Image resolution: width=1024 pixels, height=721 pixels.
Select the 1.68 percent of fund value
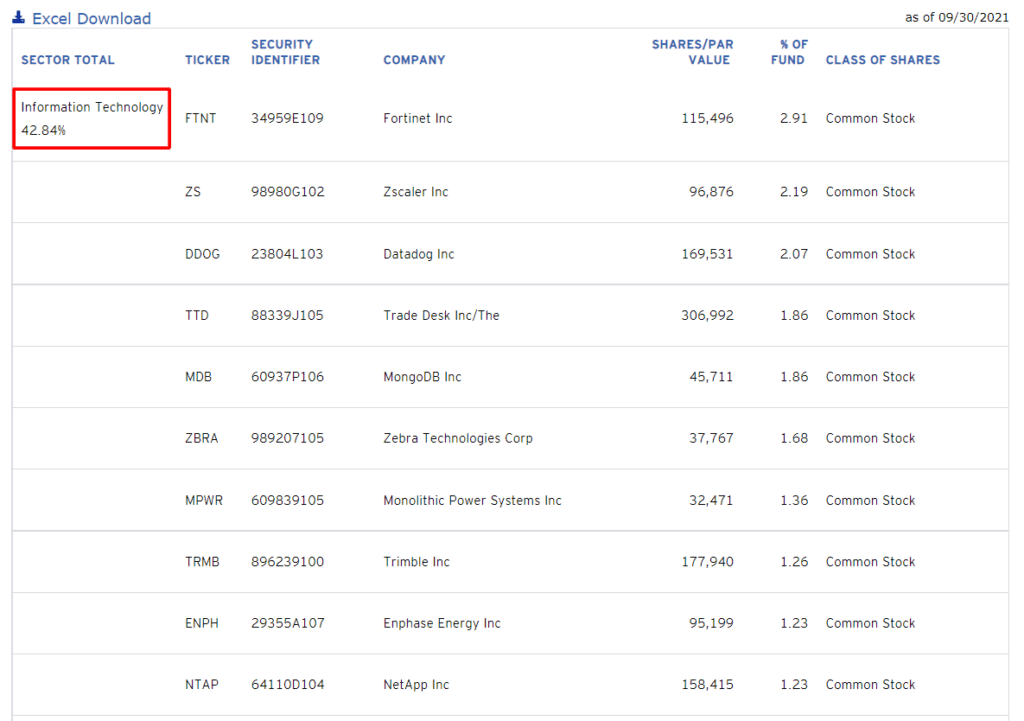tap(794, 438)
